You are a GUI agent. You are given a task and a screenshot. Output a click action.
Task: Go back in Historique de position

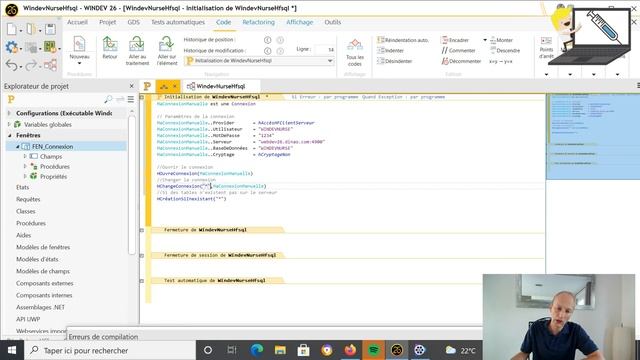coord(267,40)
